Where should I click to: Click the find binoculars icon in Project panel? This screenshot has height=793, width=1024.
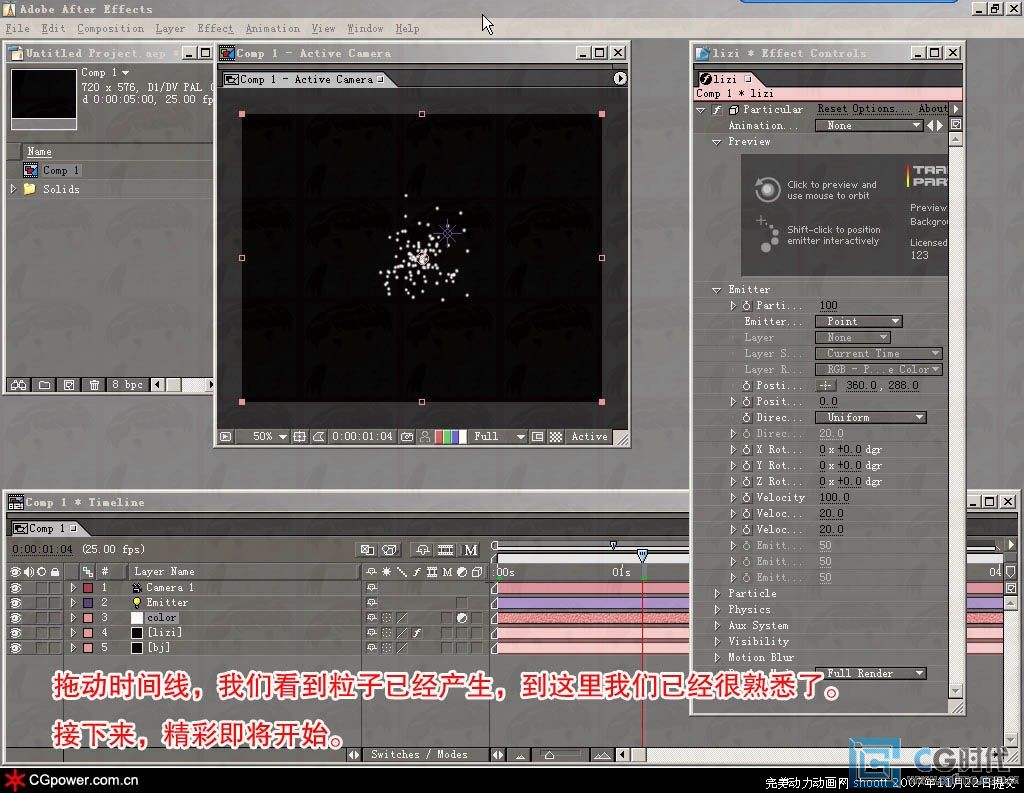tap(19, 385)
